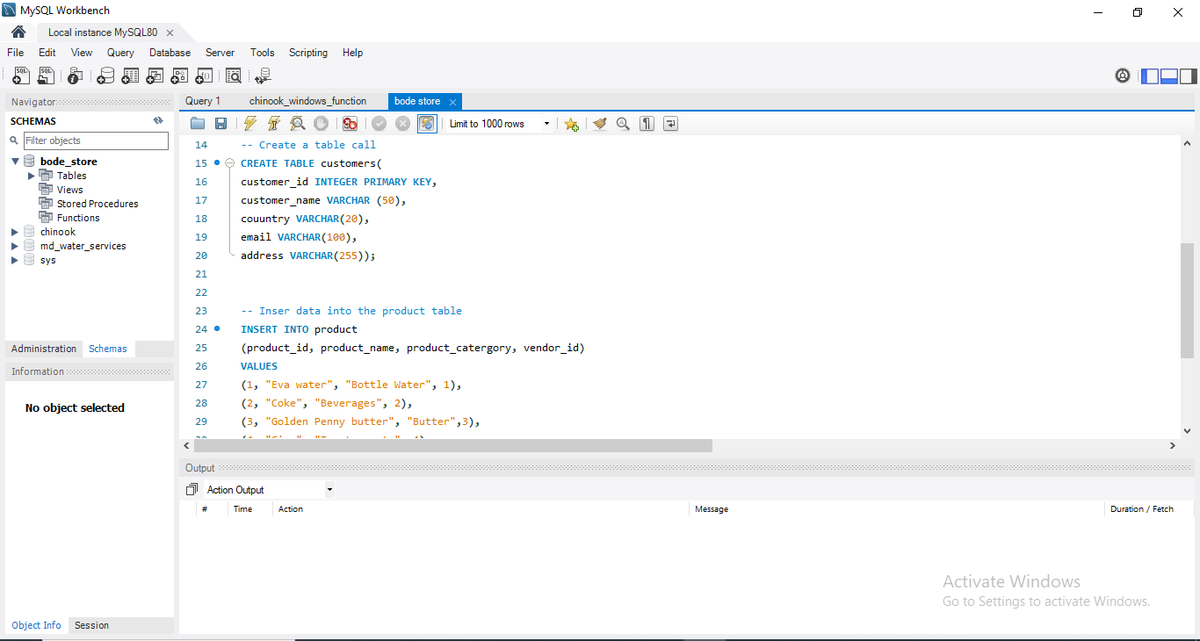This screenshot has height=641, width=1200.
Task: Toggle left sidebar panel visibility
Action: click(x=1150, y=76)
